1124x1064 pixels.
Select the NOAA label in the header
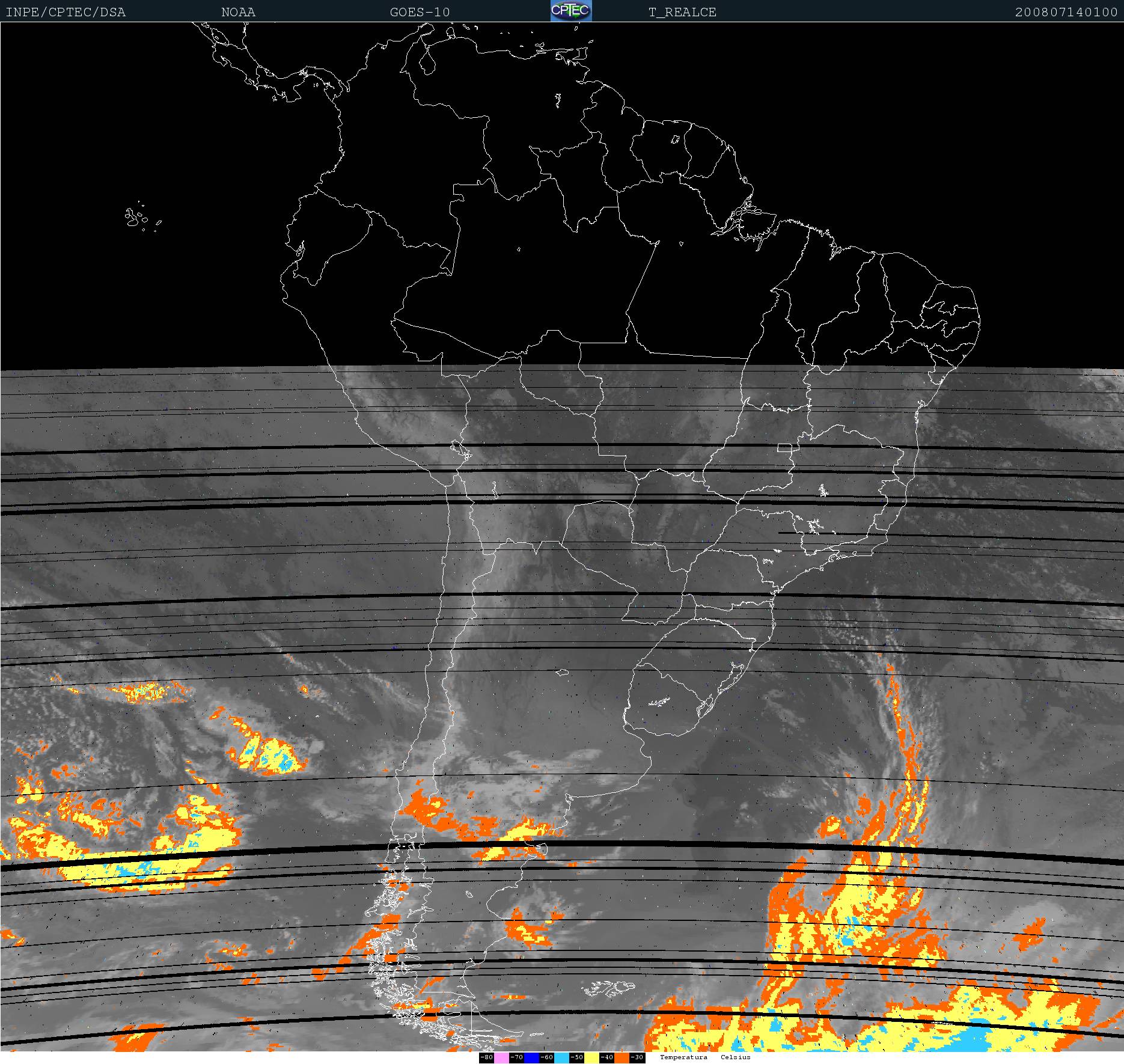click(238, 13)
